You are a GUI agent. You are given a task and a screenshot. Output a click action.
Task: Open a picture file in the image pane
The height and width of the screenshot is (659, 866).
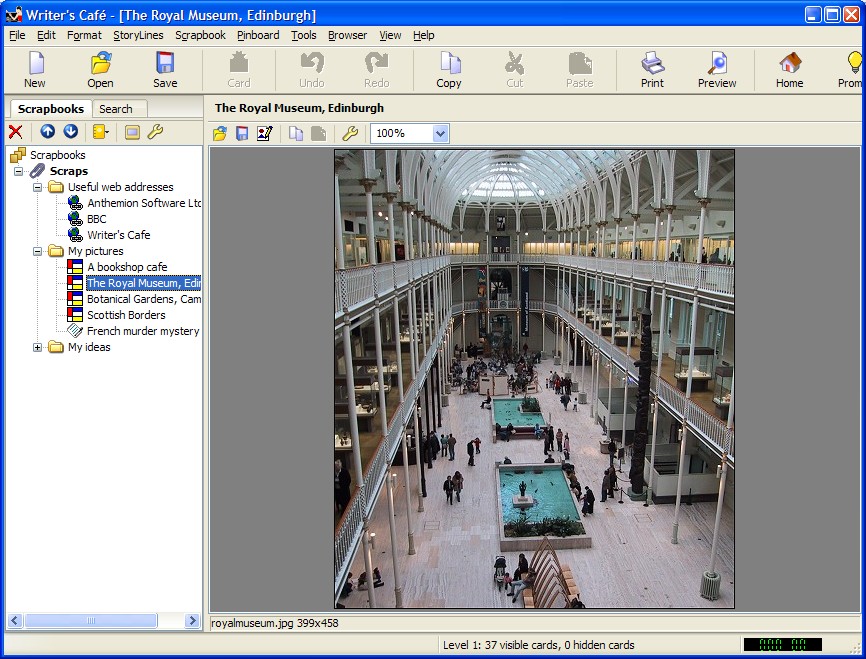click(x=220, y=133)
